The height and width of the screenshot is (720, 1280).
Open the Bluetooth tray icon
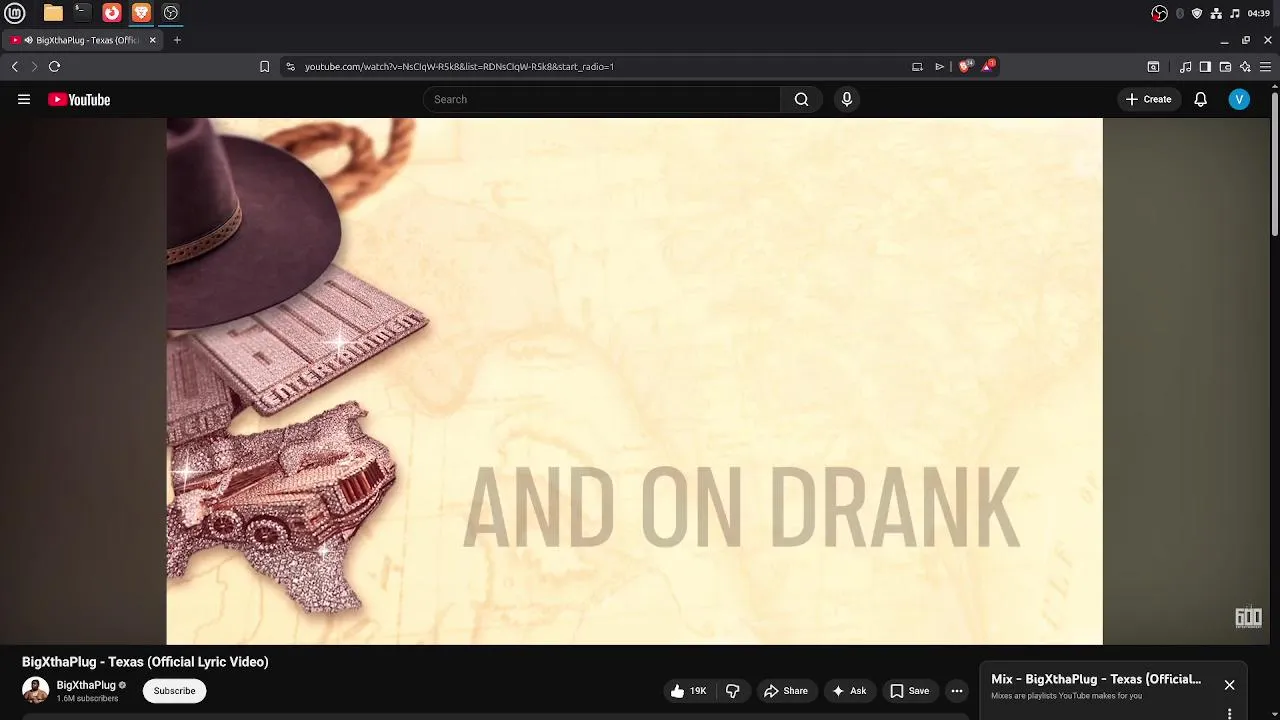pyautogui.click(x=1180, y=13)
